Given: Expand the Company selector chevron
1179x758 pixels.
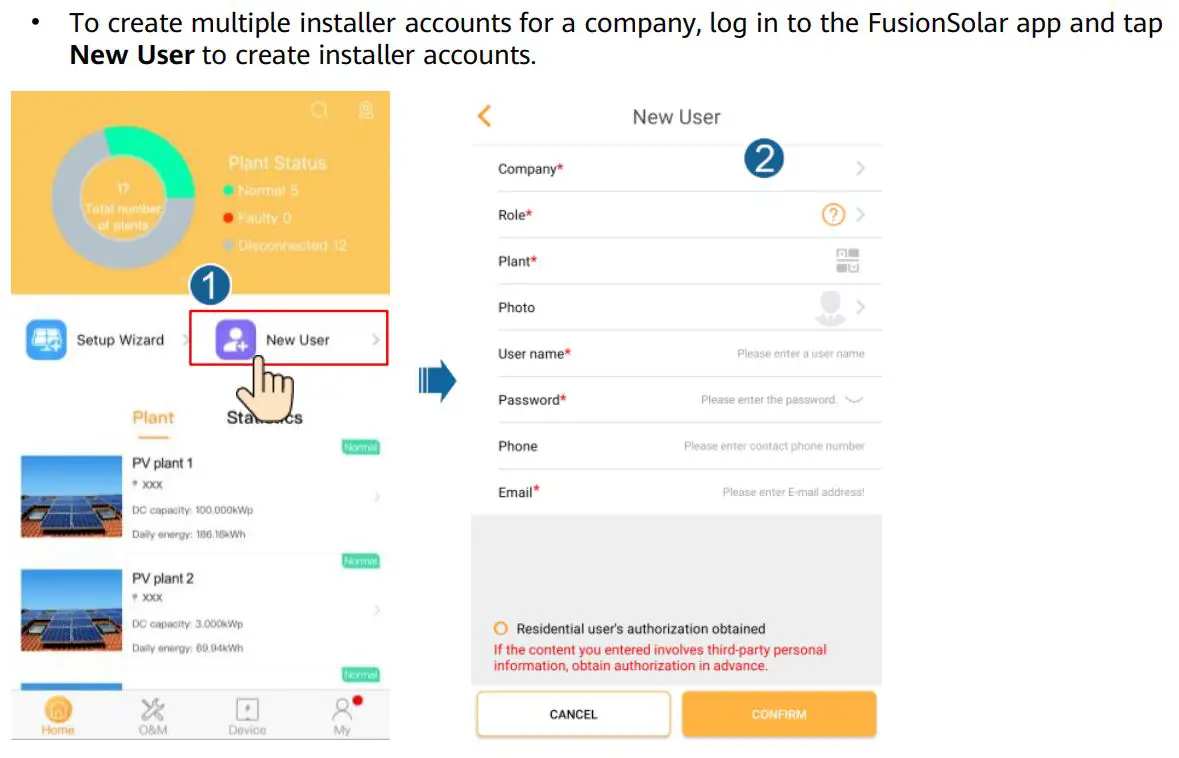Looking at the screenshot, I should 860,169.
